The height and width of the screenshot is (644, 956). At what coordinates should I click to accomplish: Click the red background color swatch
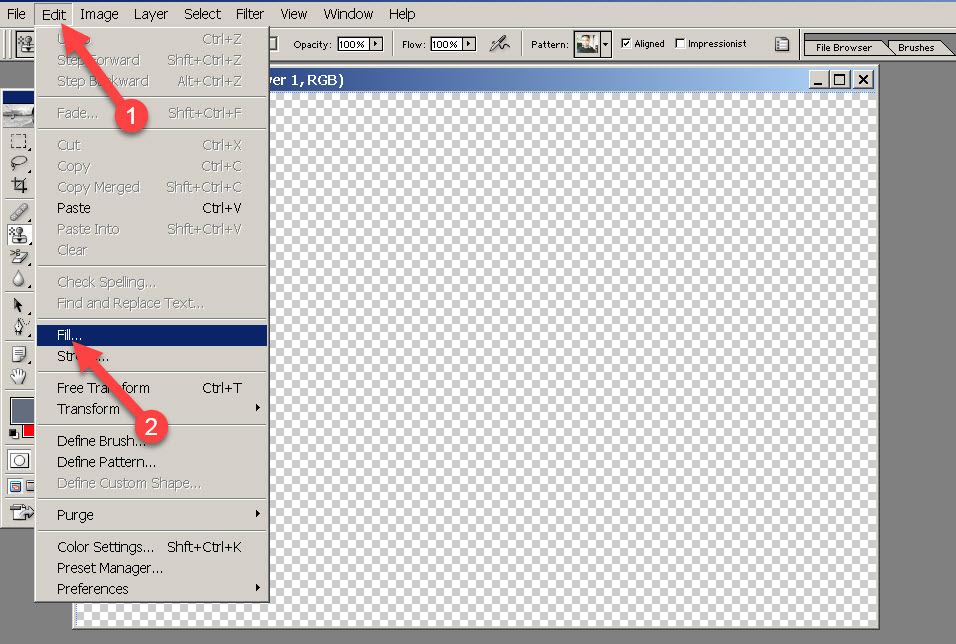[x=29, y=432]
